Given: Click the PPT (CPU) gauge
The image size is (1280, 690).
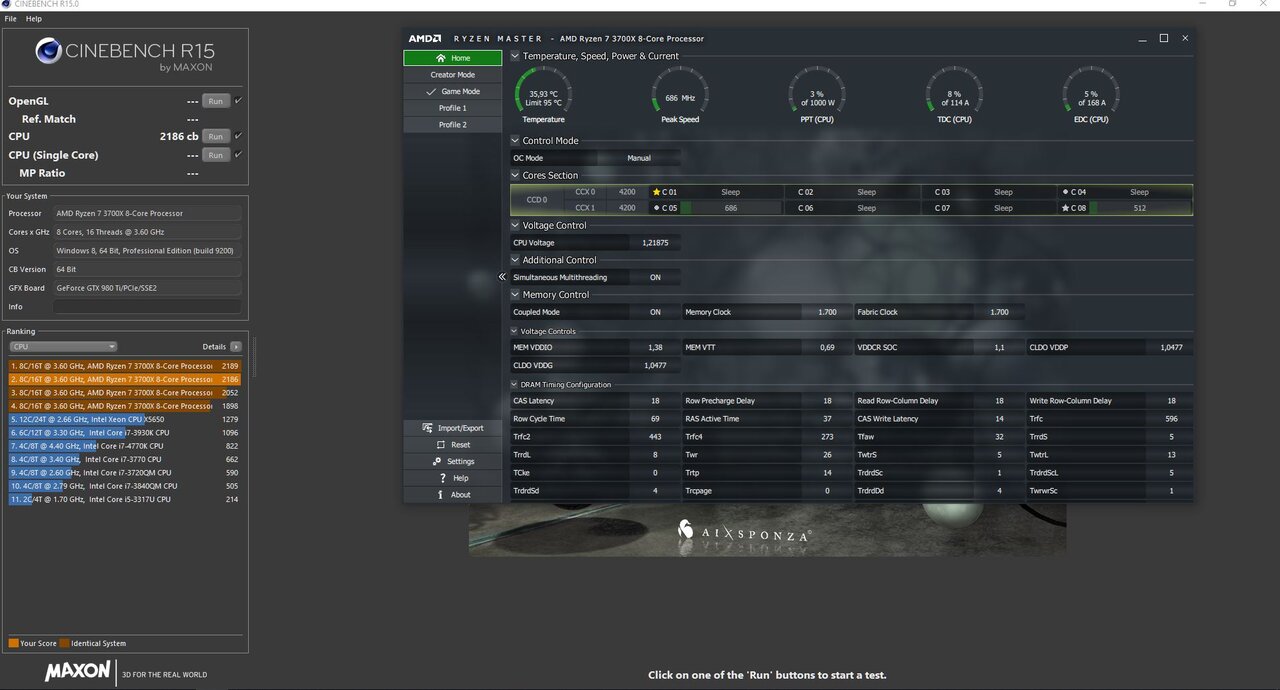Looking at the screenshot, I should tap(817, 95).
